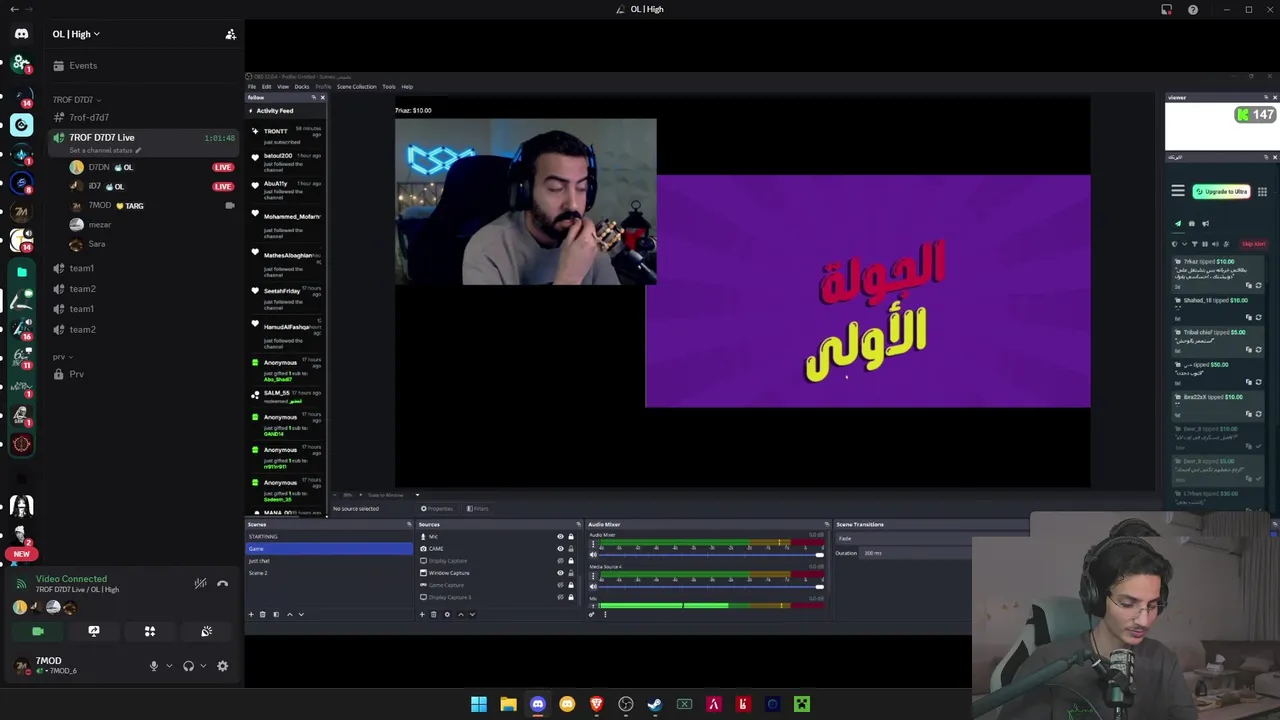Open Discord user settings gear
The image size is (1280, 720).
point(222,666)
